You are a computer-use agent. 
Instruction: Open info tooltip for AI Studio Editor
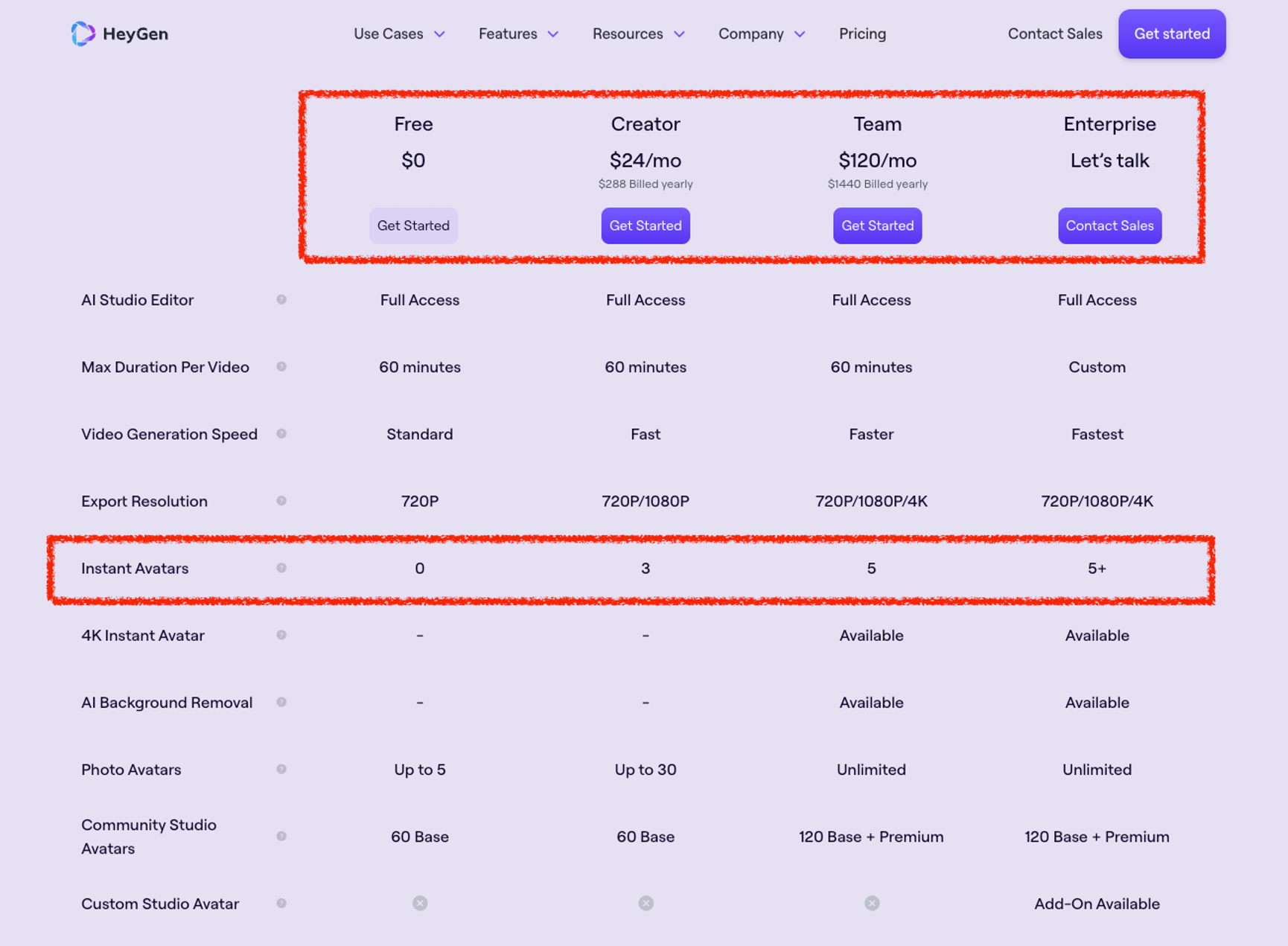pos(281,299)
